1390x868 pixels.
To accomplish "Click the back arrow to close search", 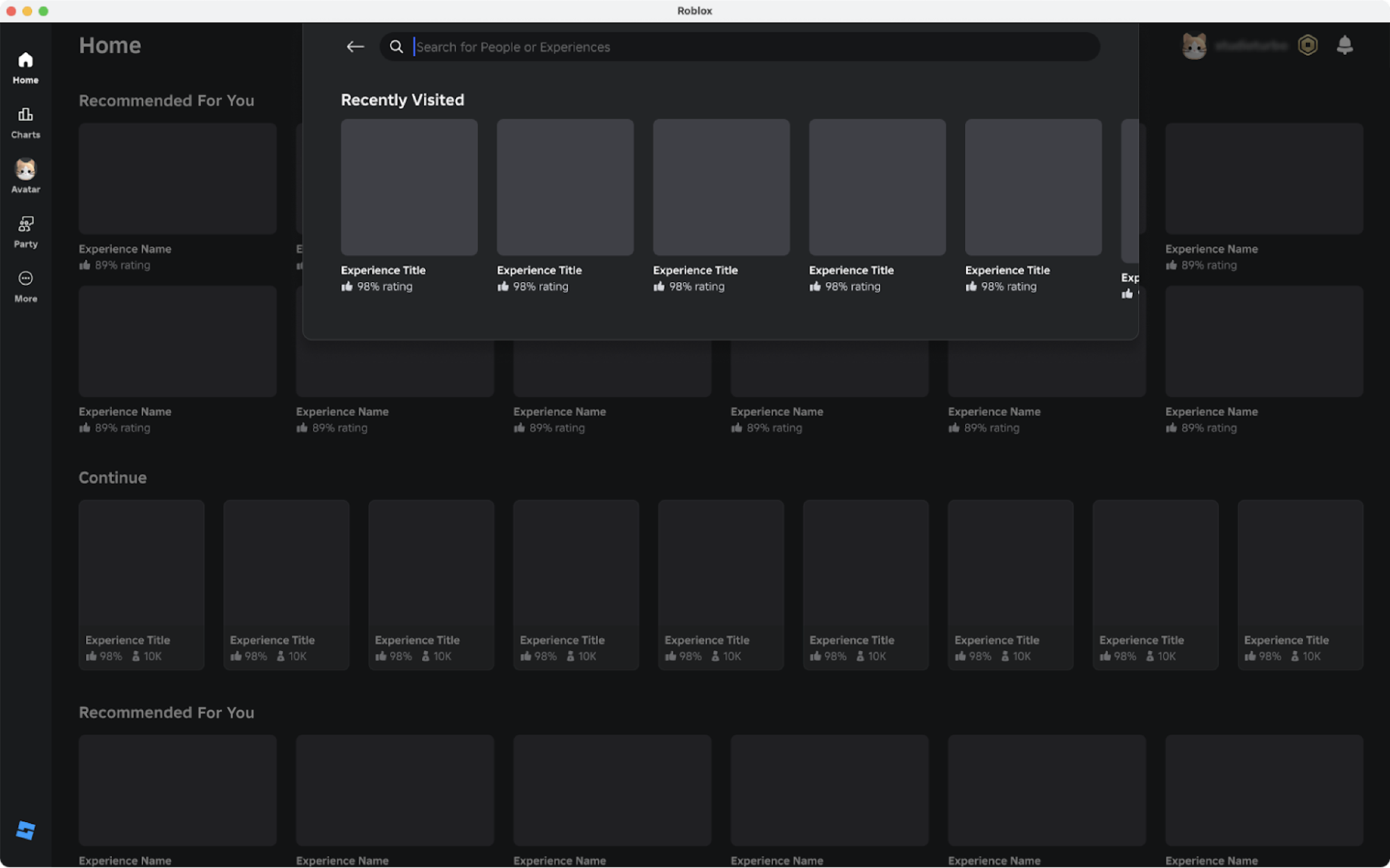I will [x=355, y=47].
